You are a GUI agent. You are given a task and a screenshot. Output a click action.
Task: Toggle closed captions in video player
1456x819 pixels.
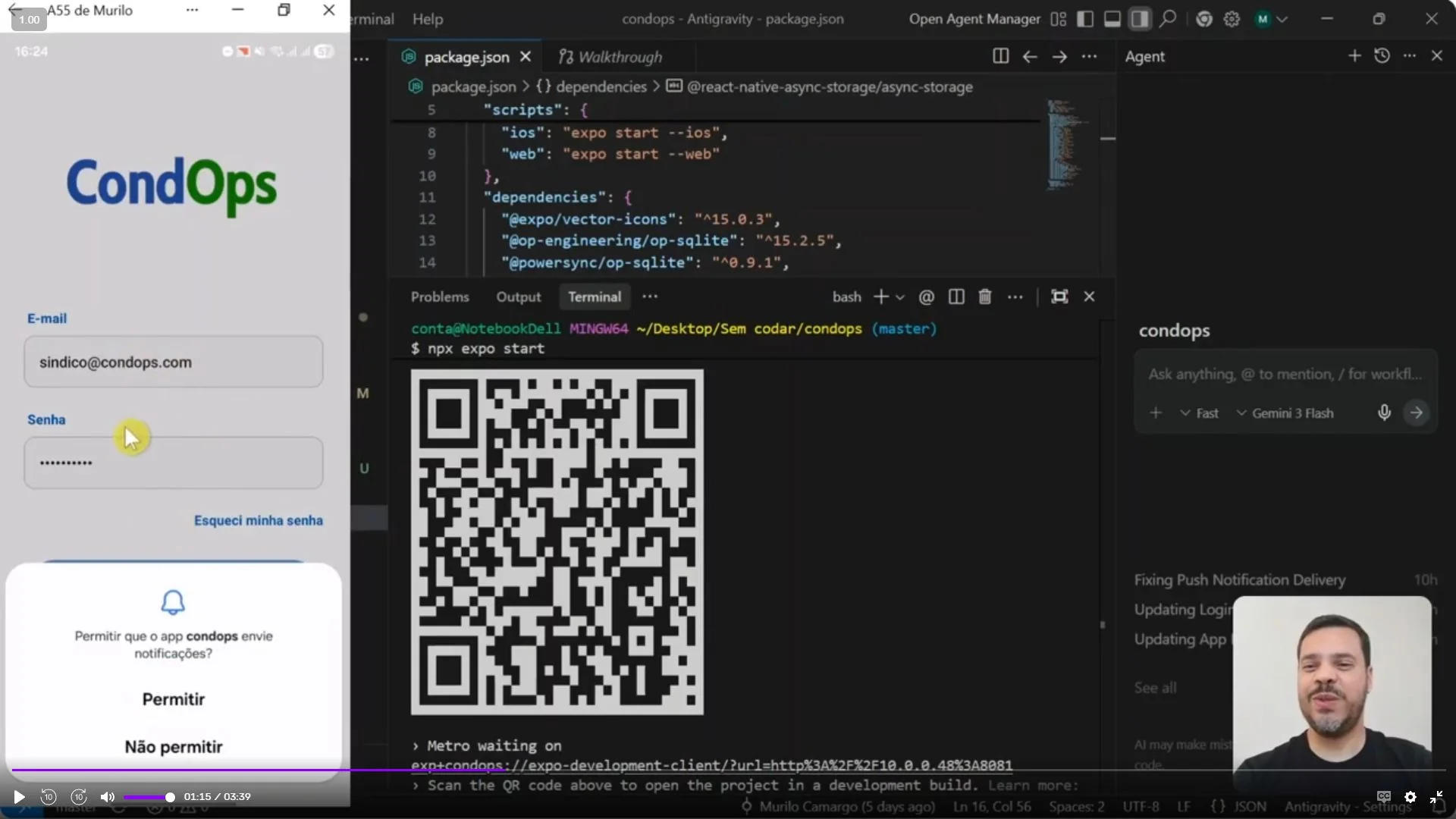point(1384,796)
